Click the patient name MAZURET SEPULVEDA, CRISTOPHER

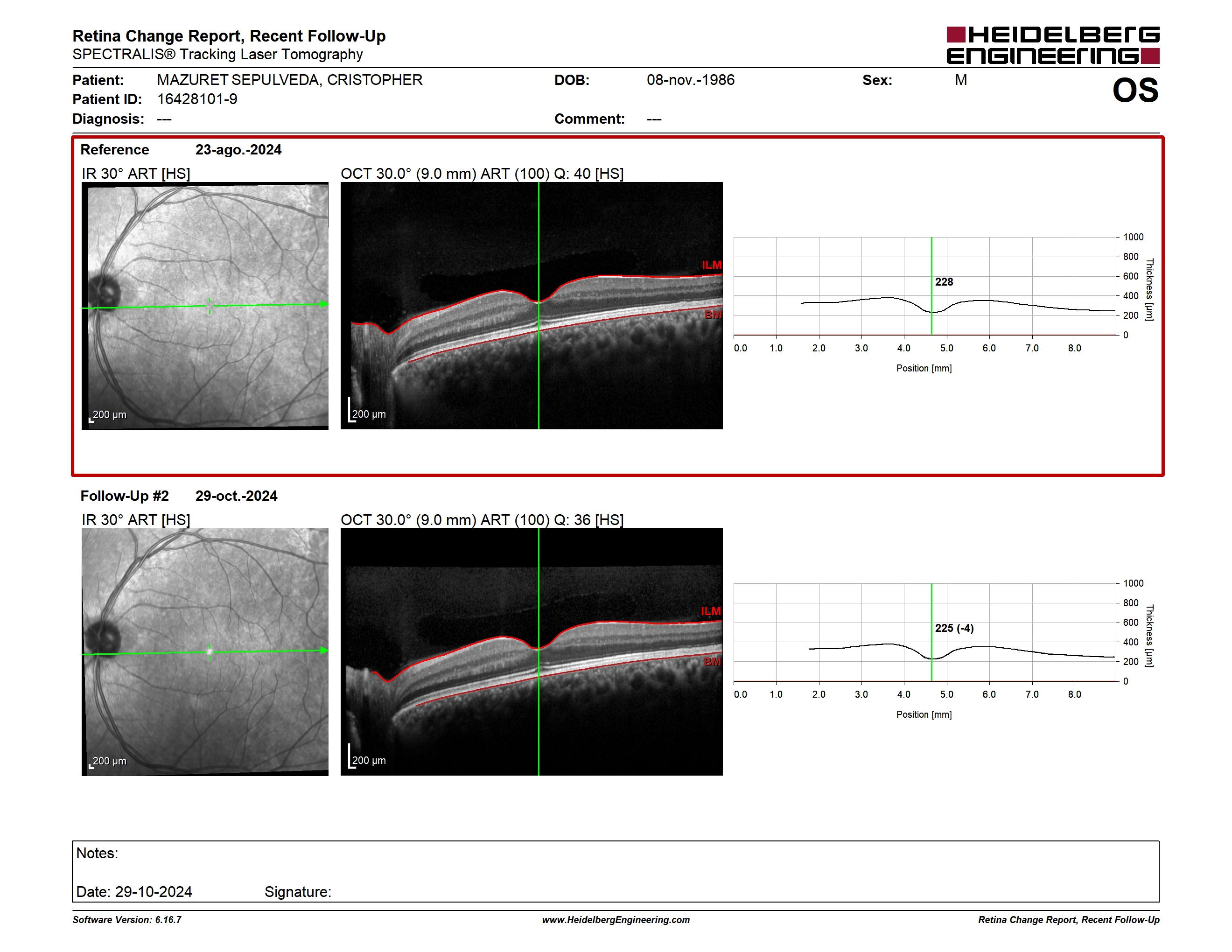(289, 80)
